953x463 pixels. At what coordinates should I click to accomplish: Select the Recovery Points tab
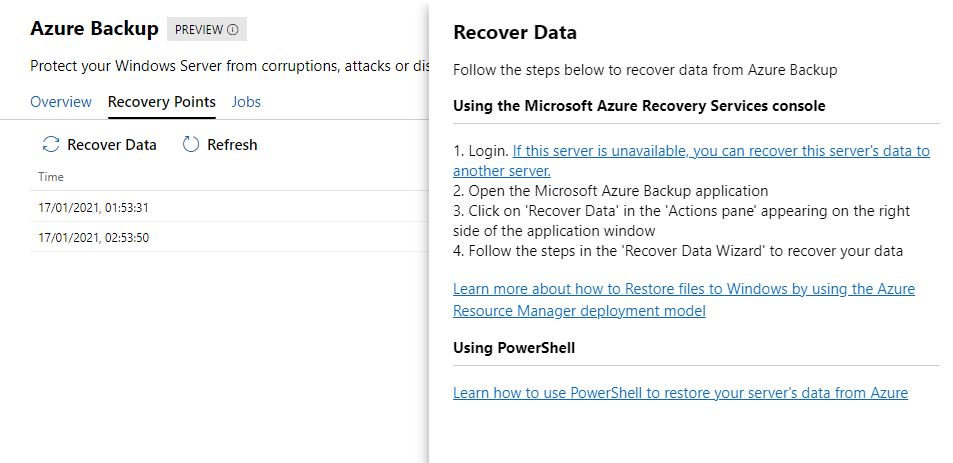click(161, 102)
